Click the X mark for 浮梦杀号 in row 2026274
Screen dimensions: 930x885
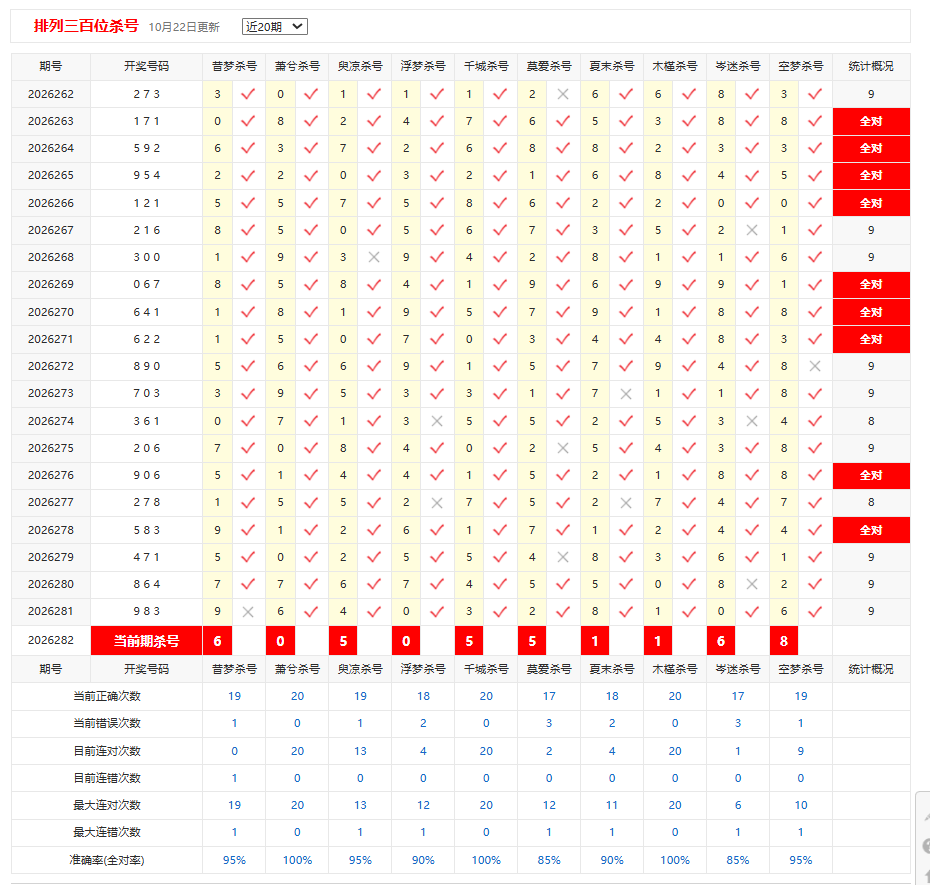[437, 421]
